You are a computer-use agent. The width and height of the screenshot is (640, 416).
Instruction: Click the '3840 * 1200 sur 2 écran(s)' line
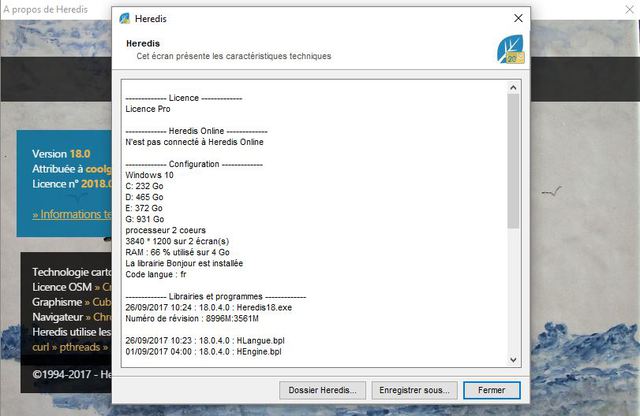click(177, 241)
